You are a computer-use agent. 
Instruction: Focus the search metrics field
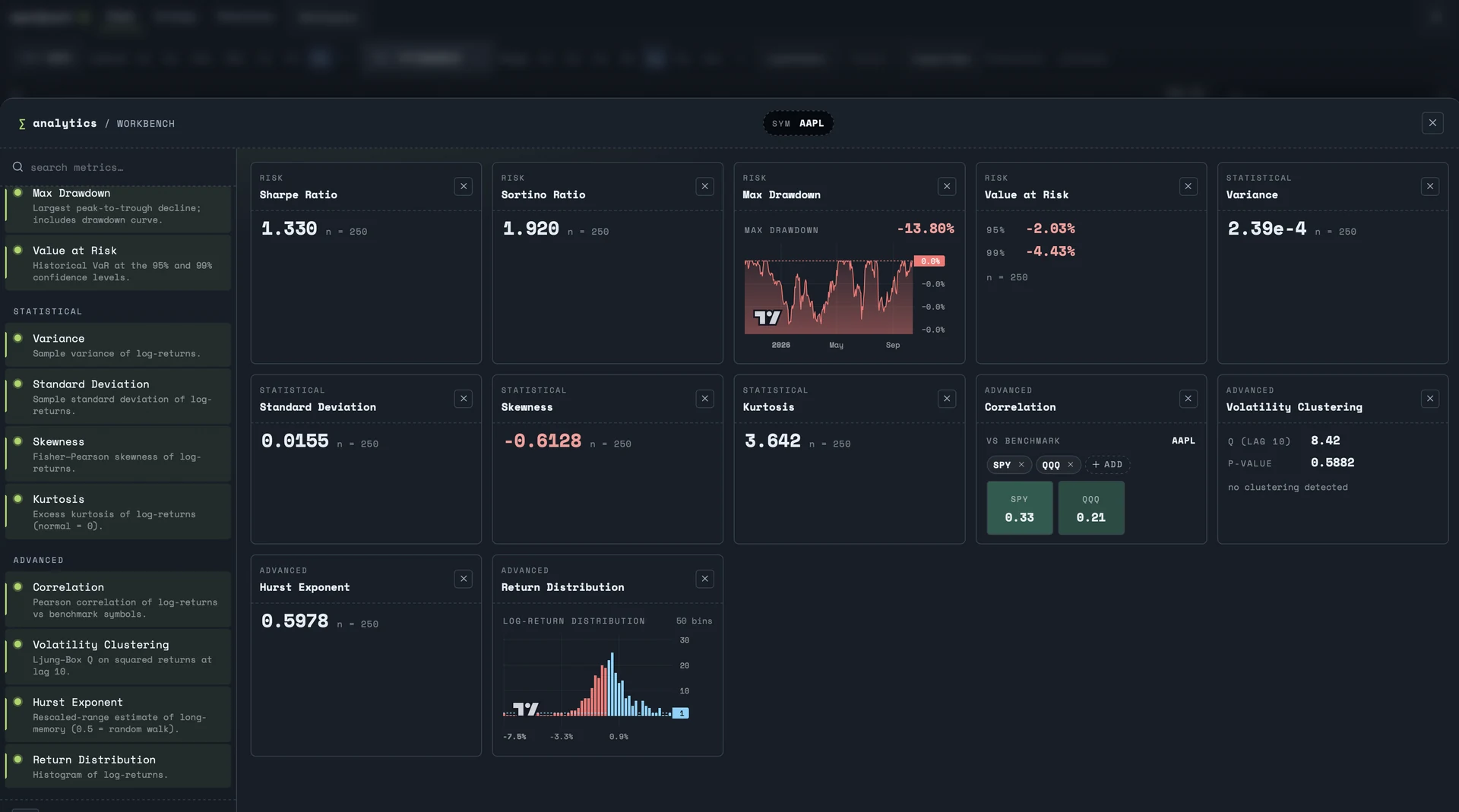pyautogui.click(x=118, y=167)
